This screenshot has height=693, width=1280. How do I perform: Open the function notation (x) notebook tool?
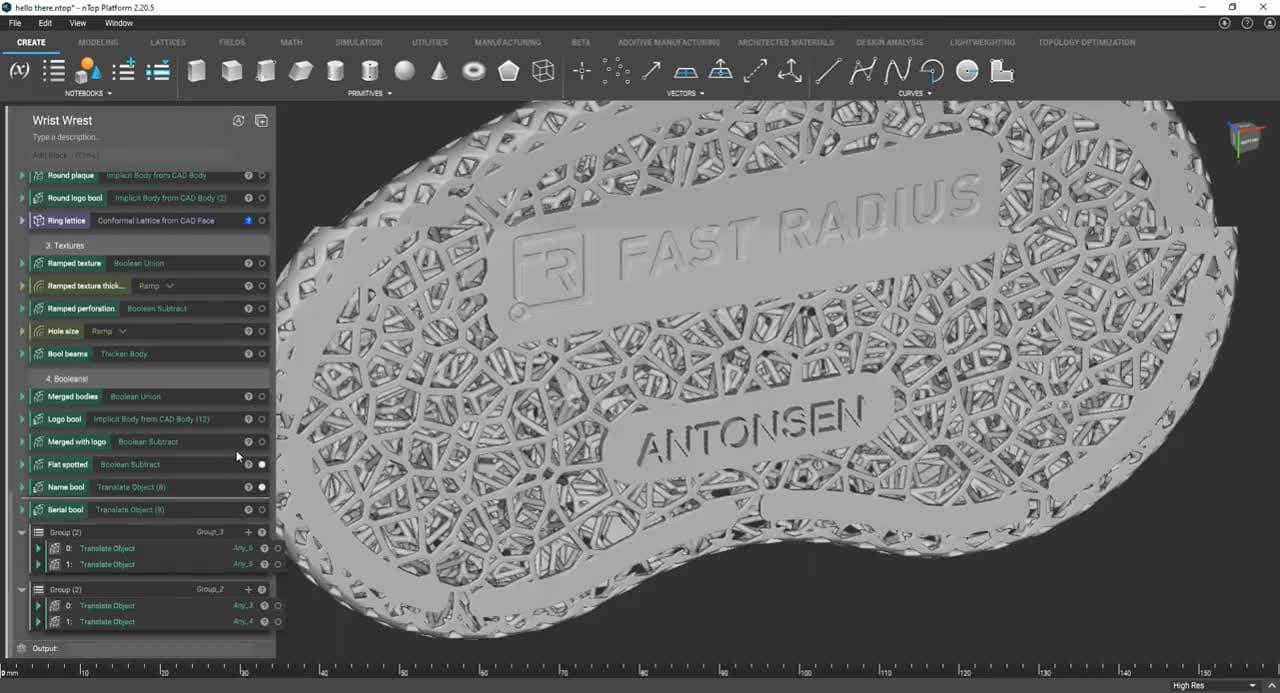coord(17,70)
